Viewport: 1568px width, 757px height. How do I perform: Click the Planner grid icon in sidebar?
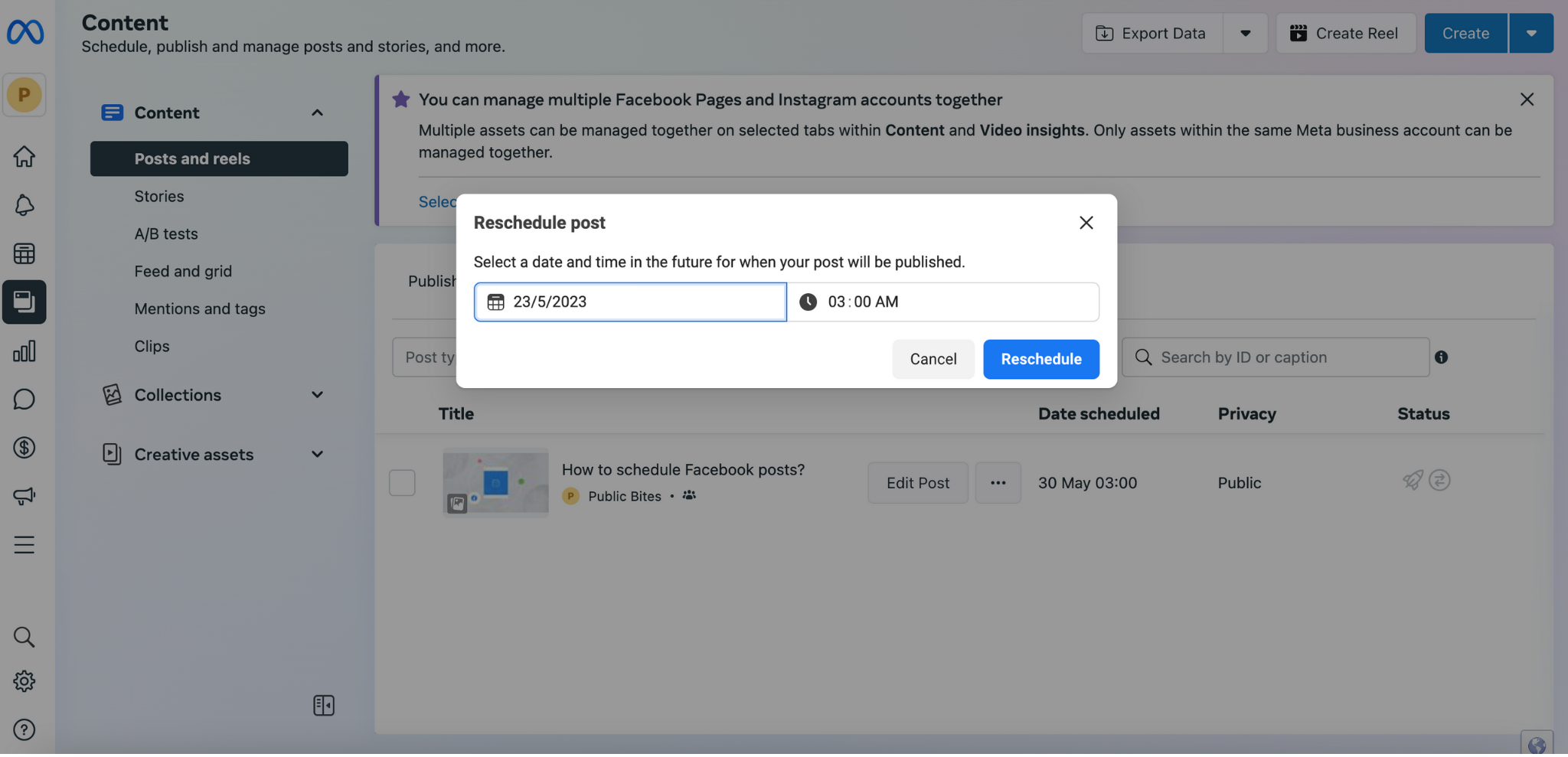tap(24, 254)
